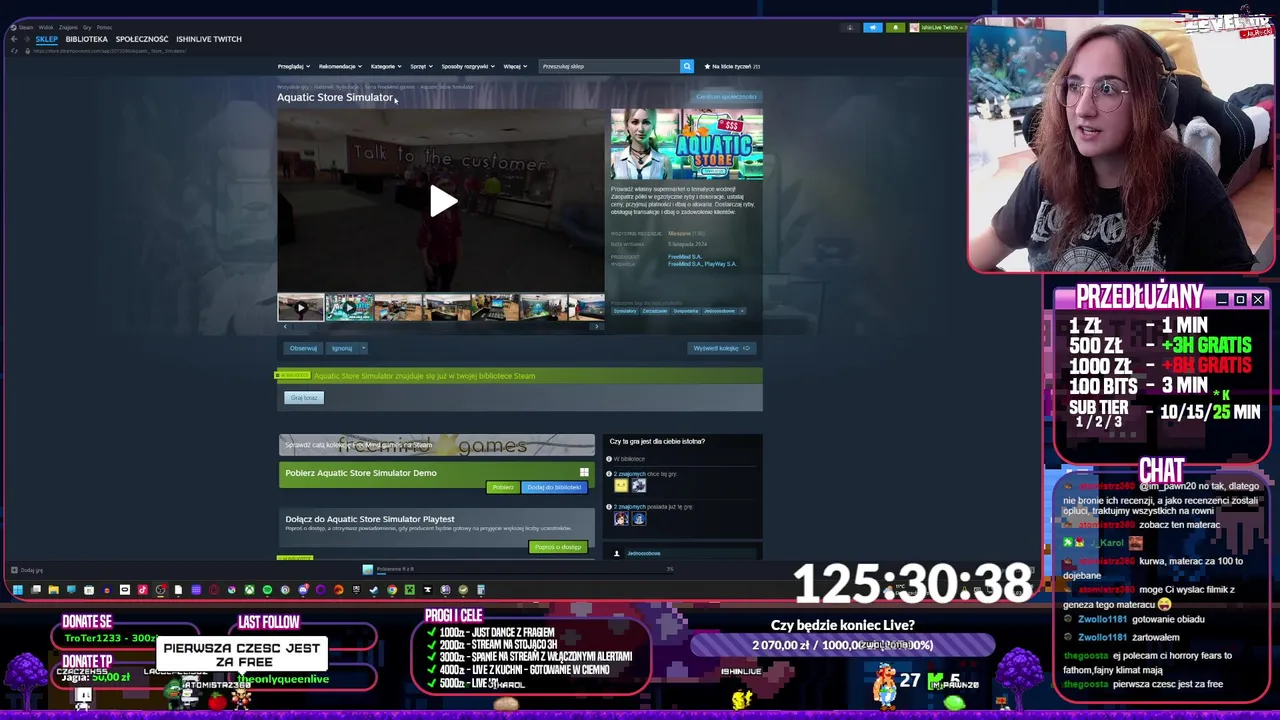Open the Więcej dropdown menu
Image resolution: width=1280 pixels, height=720 pixels.
point(514,66)
